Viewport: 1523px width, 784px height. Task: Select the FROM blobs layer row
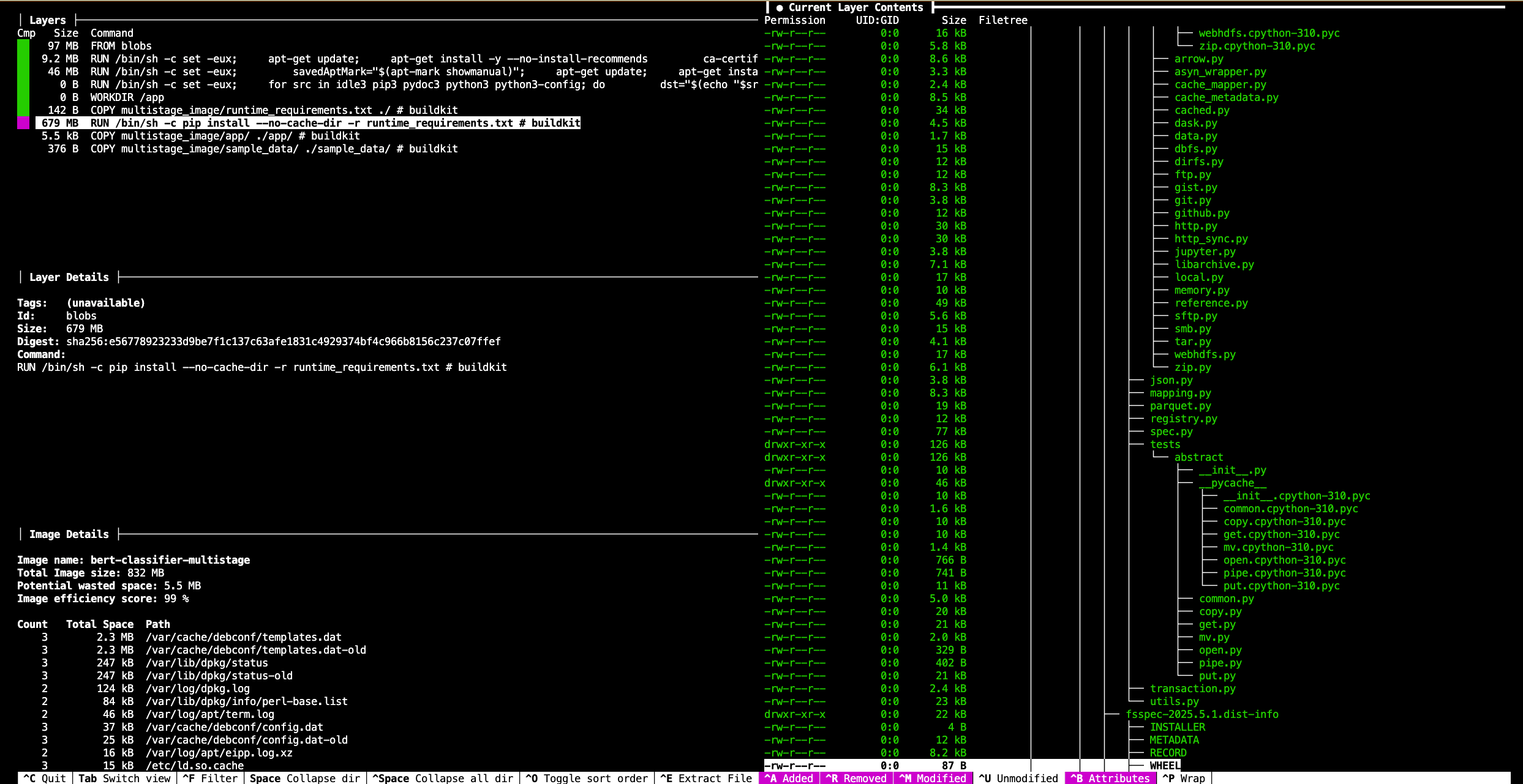coord(121,46)
